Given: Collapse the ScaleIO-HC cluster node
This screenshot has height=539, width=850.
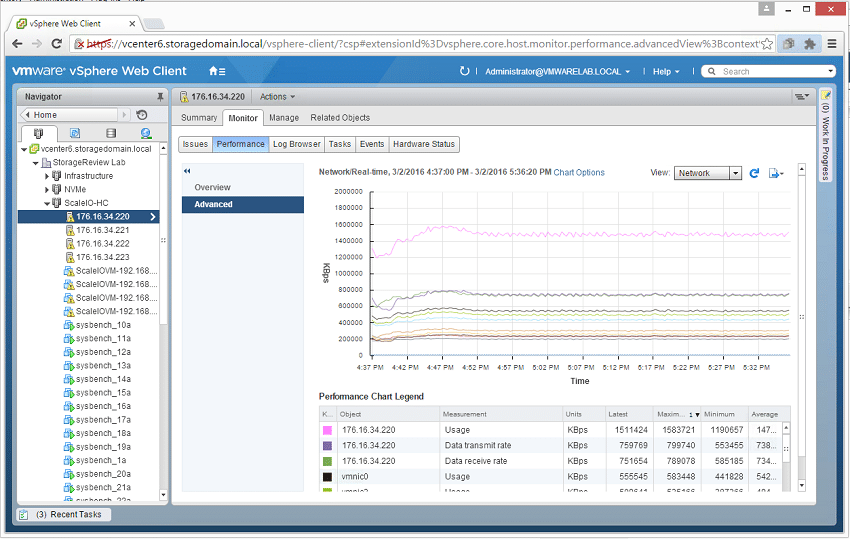Looking at the screenshot, I should [47, 203].
